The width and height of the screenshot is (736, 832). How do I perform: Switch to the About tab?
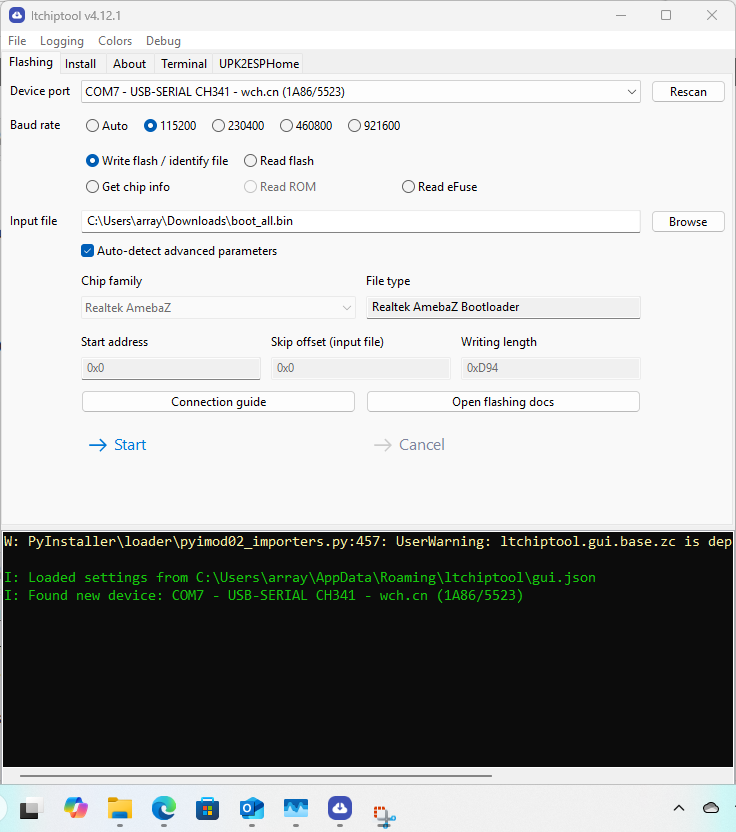coord(129,64)
